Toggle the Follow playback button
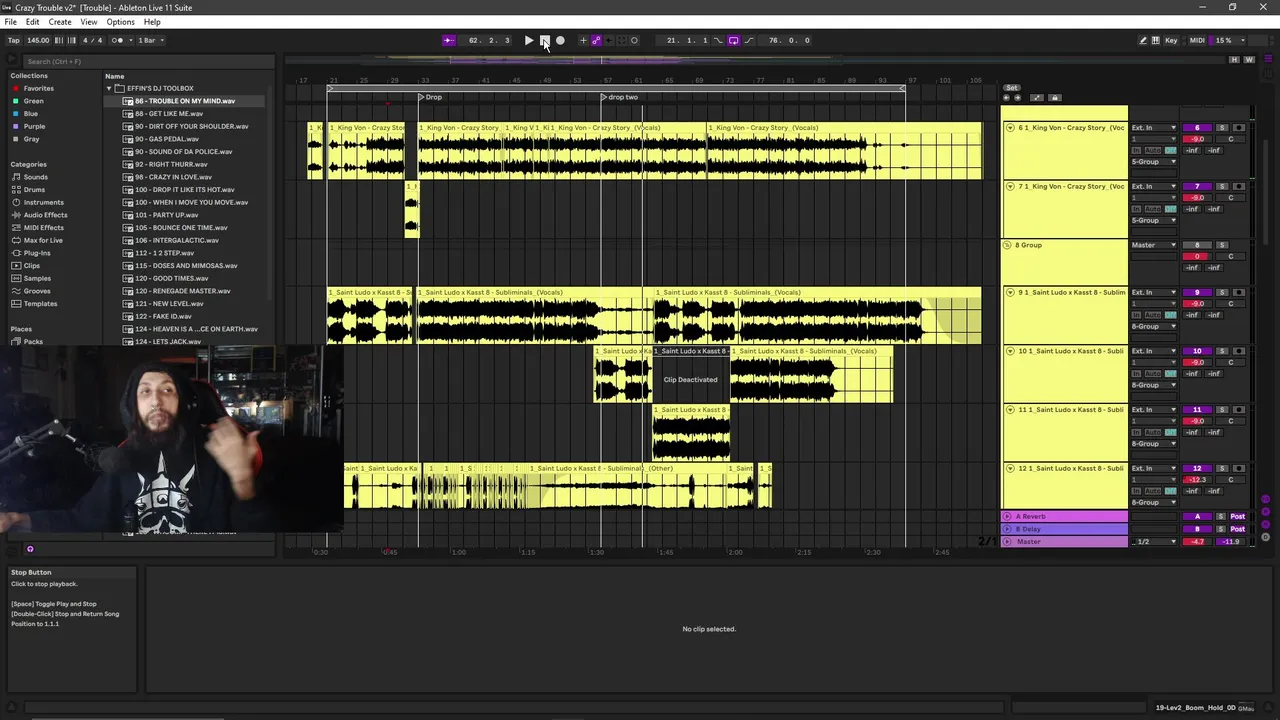Screen dimensions: 1280x720 coord(448,40)
